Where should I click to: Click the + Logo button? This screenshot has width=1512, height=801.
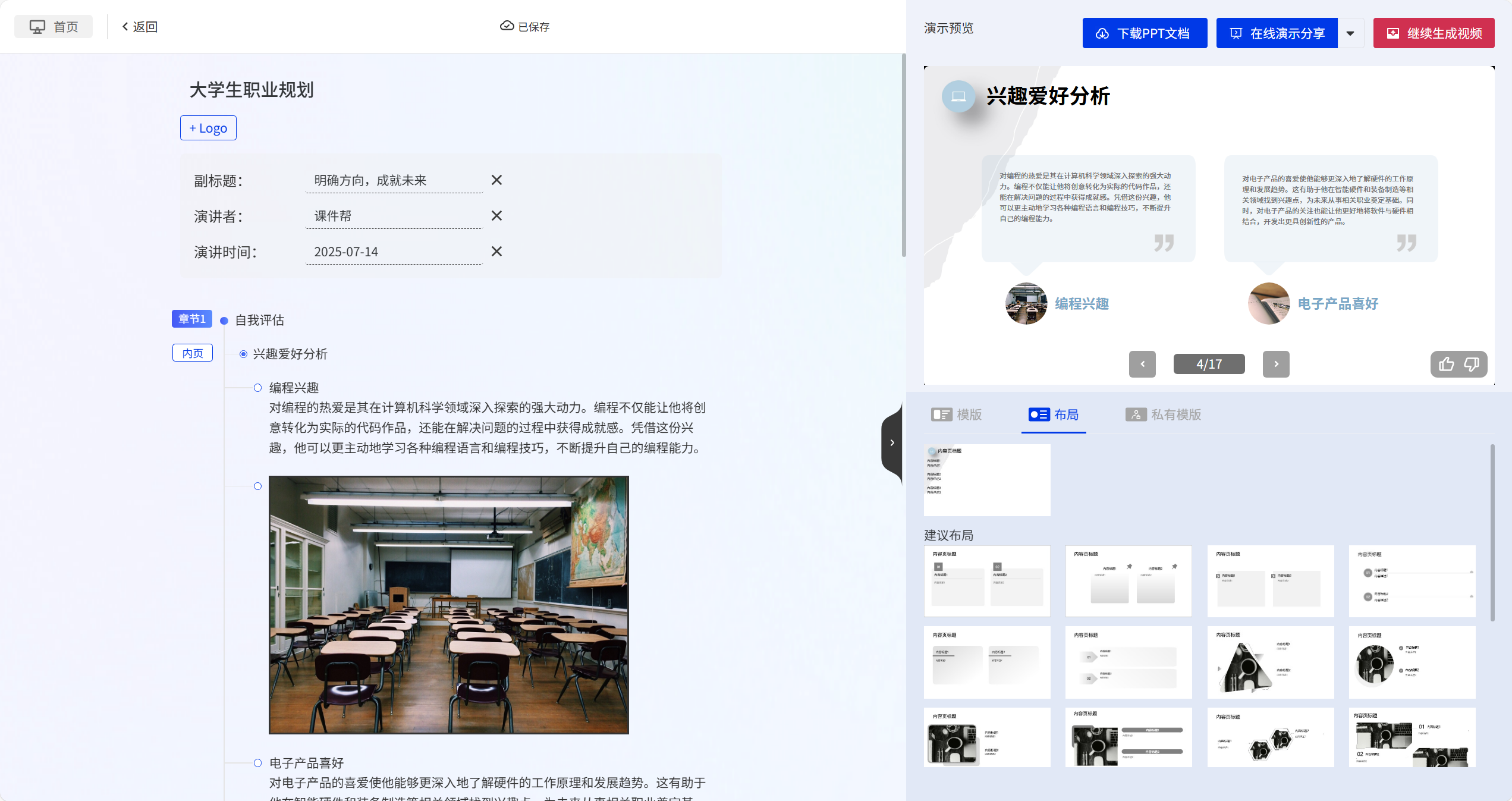pos(208,128)
